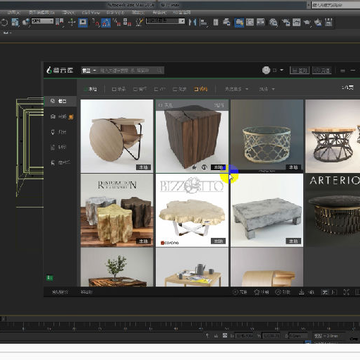The image size is (360, 360).
Task: Select the highlighted top tab in library sidebar
Action: pyautogui.click(x=60, y=101)
